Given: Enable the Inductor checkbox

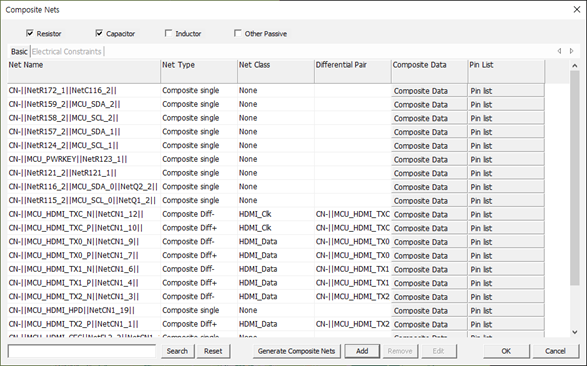Looking at the screenshot, I should pyautogui.click(x=168, y=33).
